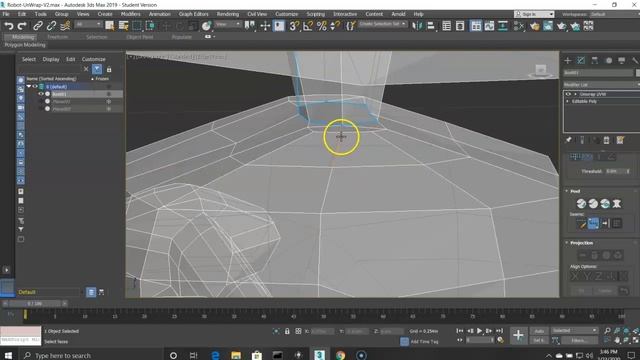
Task: Collapse the 0 (default) layer
Action: coord(29,87)
